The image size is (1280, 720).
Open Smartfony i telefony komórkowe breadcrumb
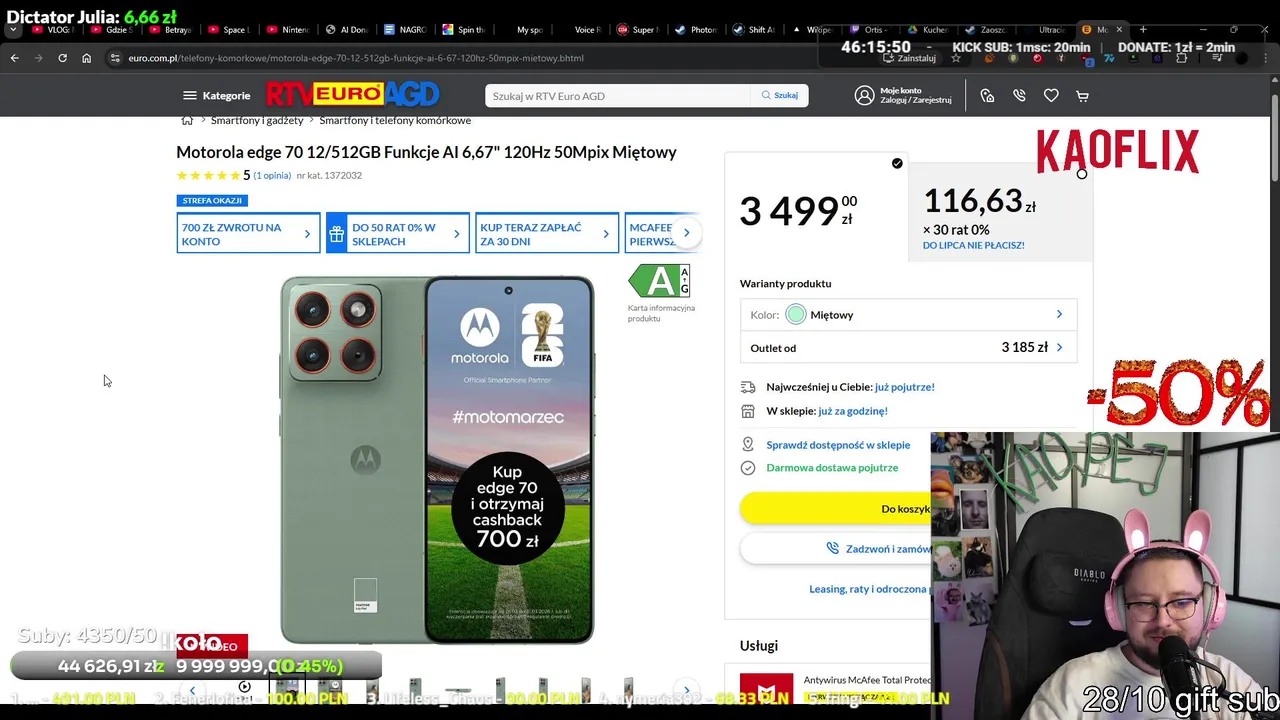click(395, 120)
